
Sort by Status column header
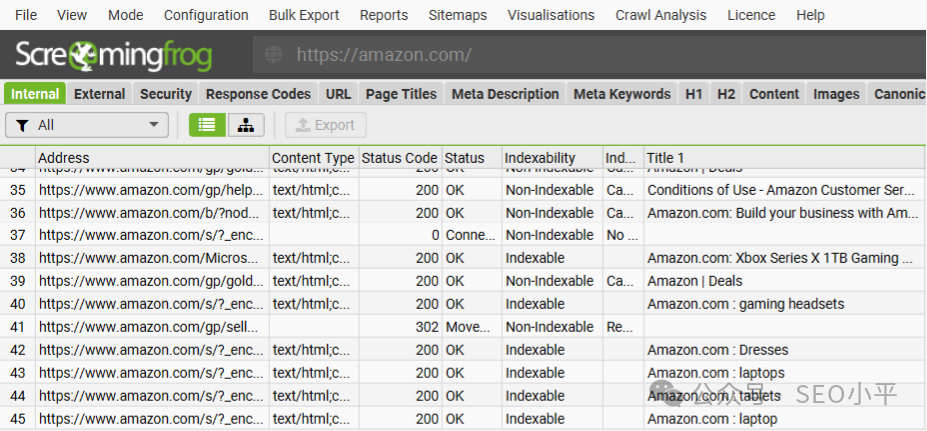(x=472, y=158)
